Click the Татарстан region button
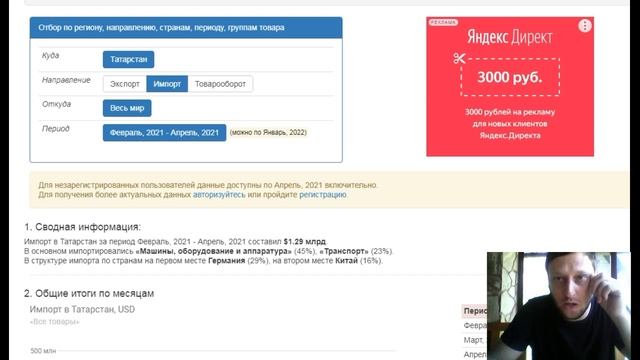The width and height of the screenshot is (640, 360). (129, 59)
